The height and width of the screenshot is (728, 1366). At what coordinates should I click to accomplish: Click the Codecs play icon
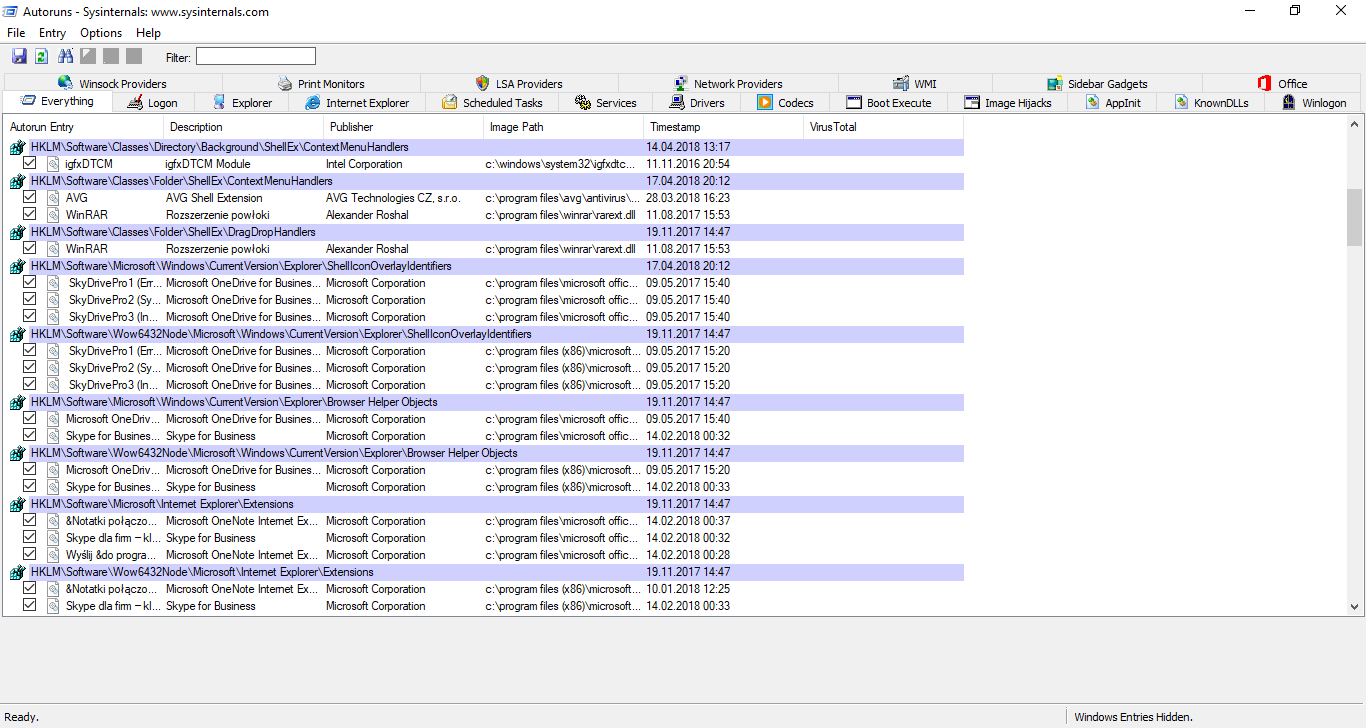[765, 102]
